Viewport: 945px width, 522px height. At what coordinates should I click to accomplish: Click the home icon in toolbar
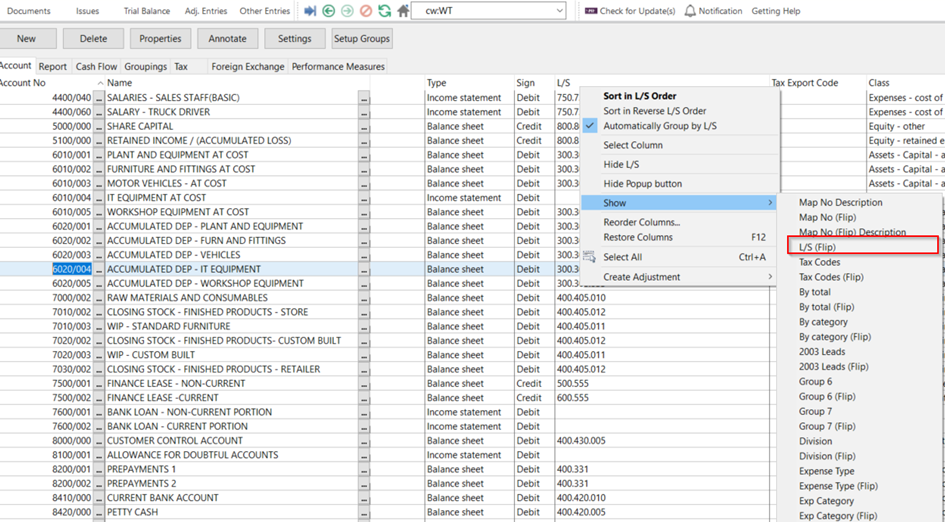click(x=403, y=11)
